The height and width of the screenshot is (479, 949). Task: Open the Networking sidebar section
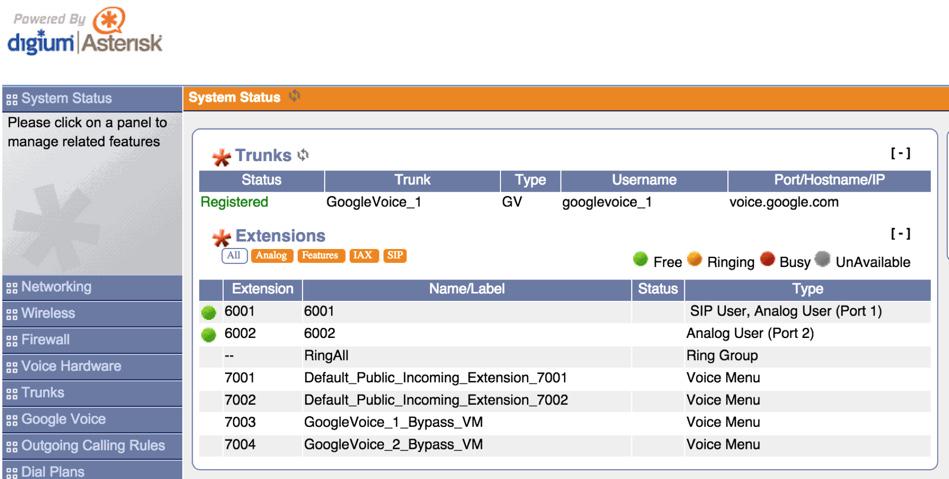click(x=92, y=288)
